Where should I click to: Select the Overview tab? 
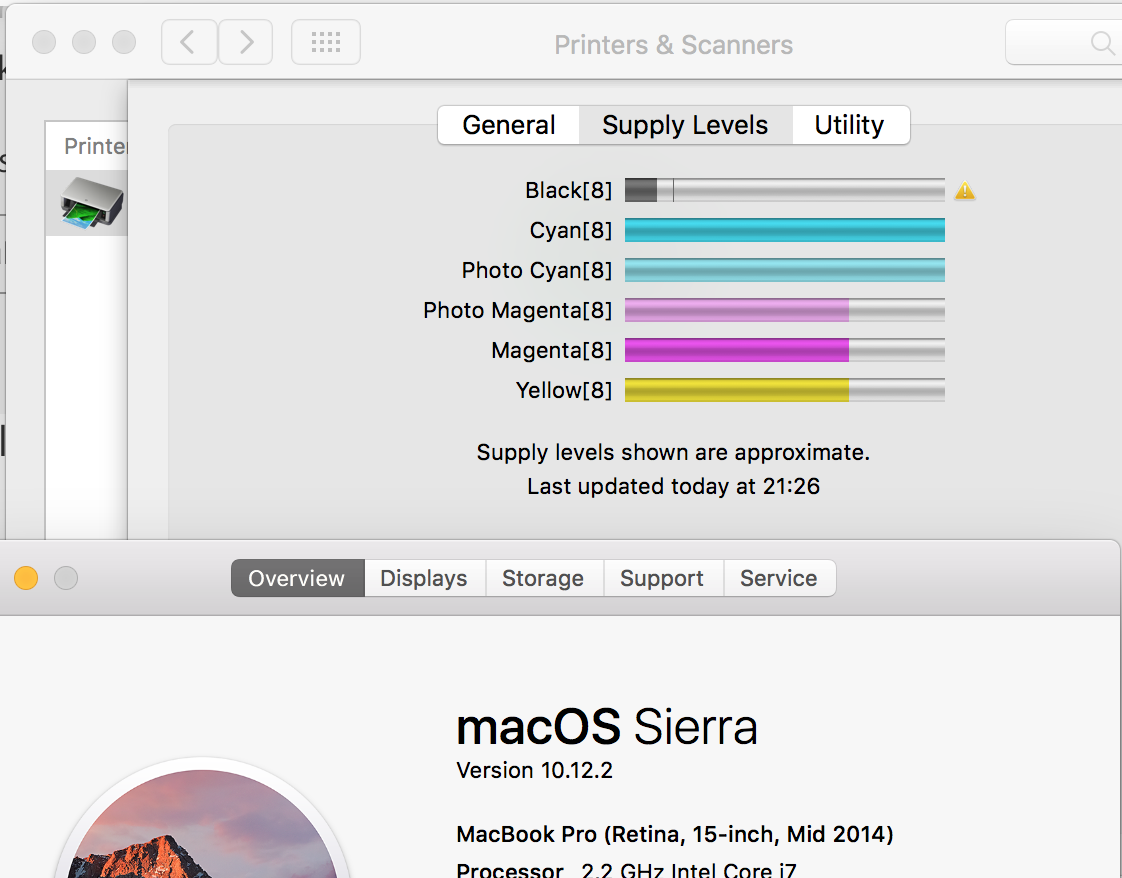297,578
